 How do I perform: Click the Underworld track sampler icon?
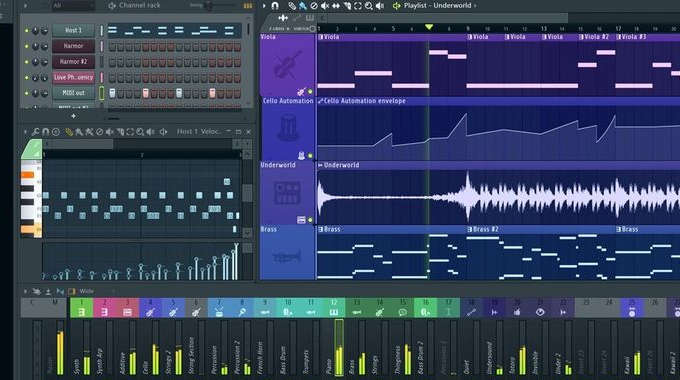click(x=287, y=193)
